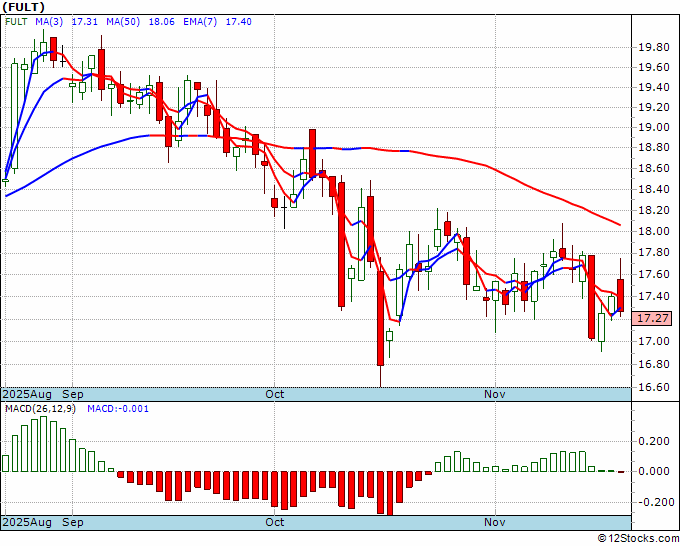Screen dimensions: 680x546
Task: Click the current price tag 17.27
Action: [x=653, y=318]
